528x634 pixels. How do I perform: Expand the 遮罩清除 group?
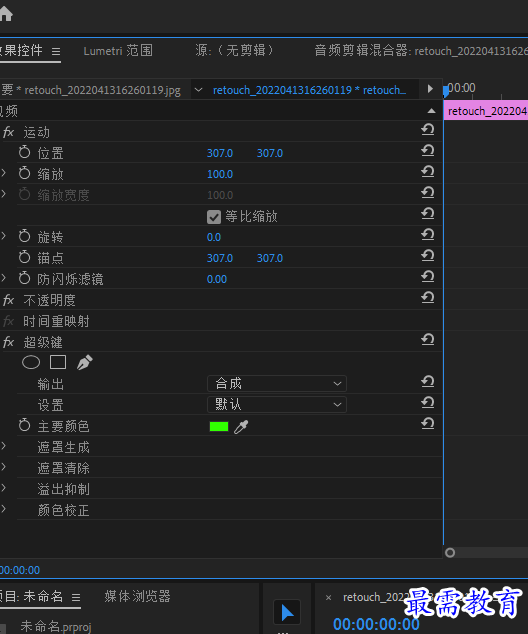(x=3, y=467)
